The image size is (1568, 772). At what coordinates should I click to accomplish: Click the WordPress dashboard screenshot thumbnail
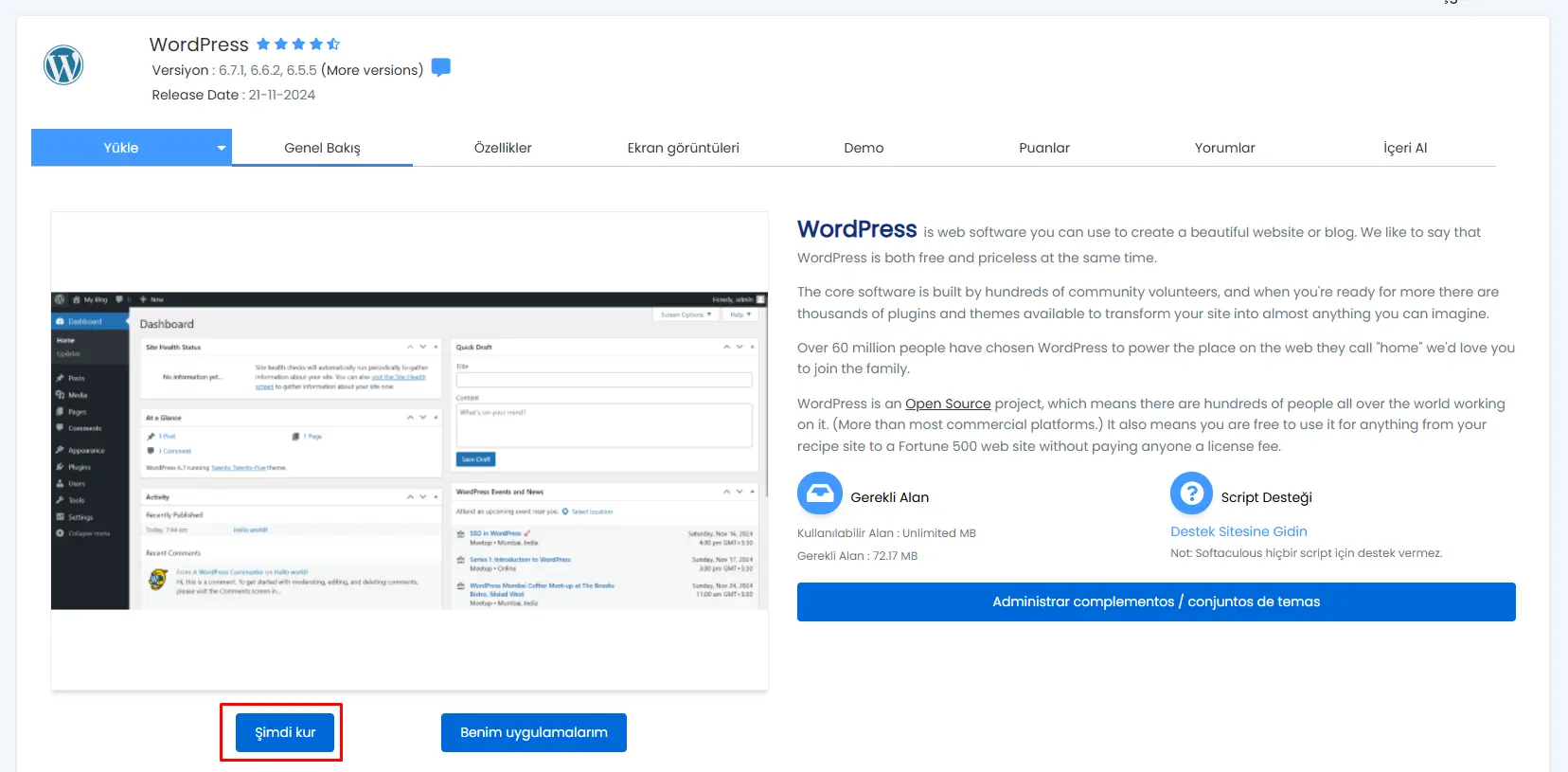coord(409,451)
